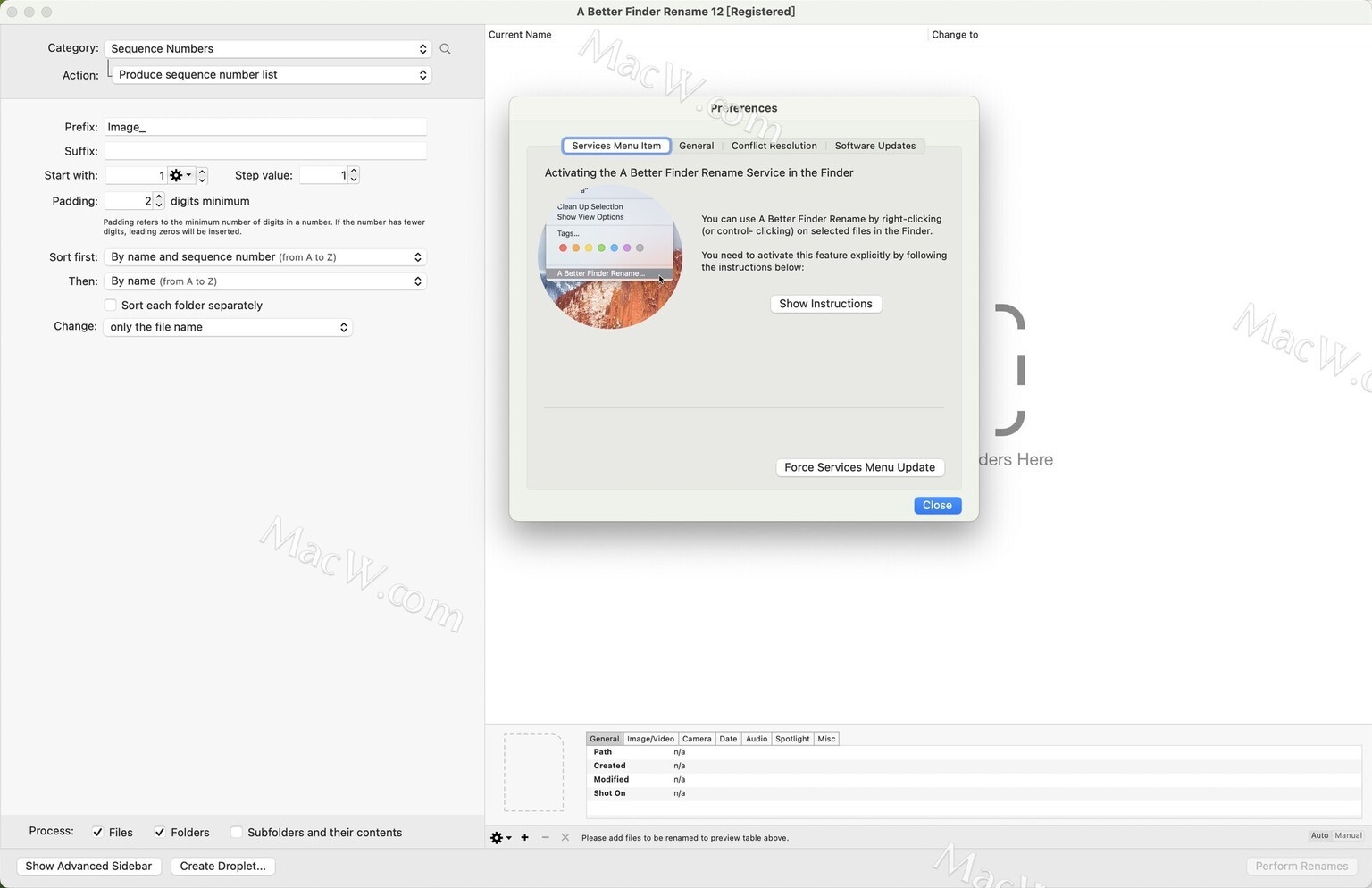
Task: Click Show Advanced Sidebar button
Action: point(88,866)
